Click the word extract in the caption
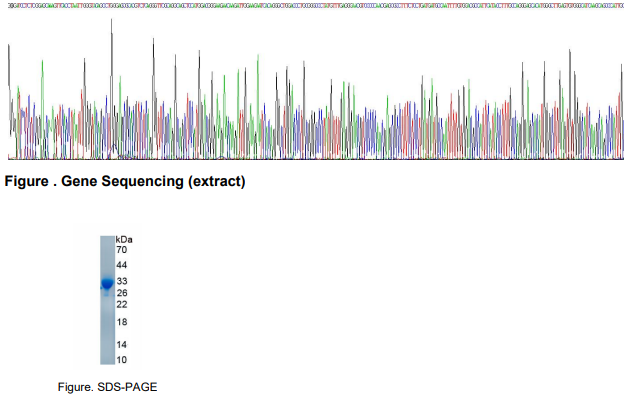The height and width of the screenshot is (399, 636). click(x=217, y=181)
